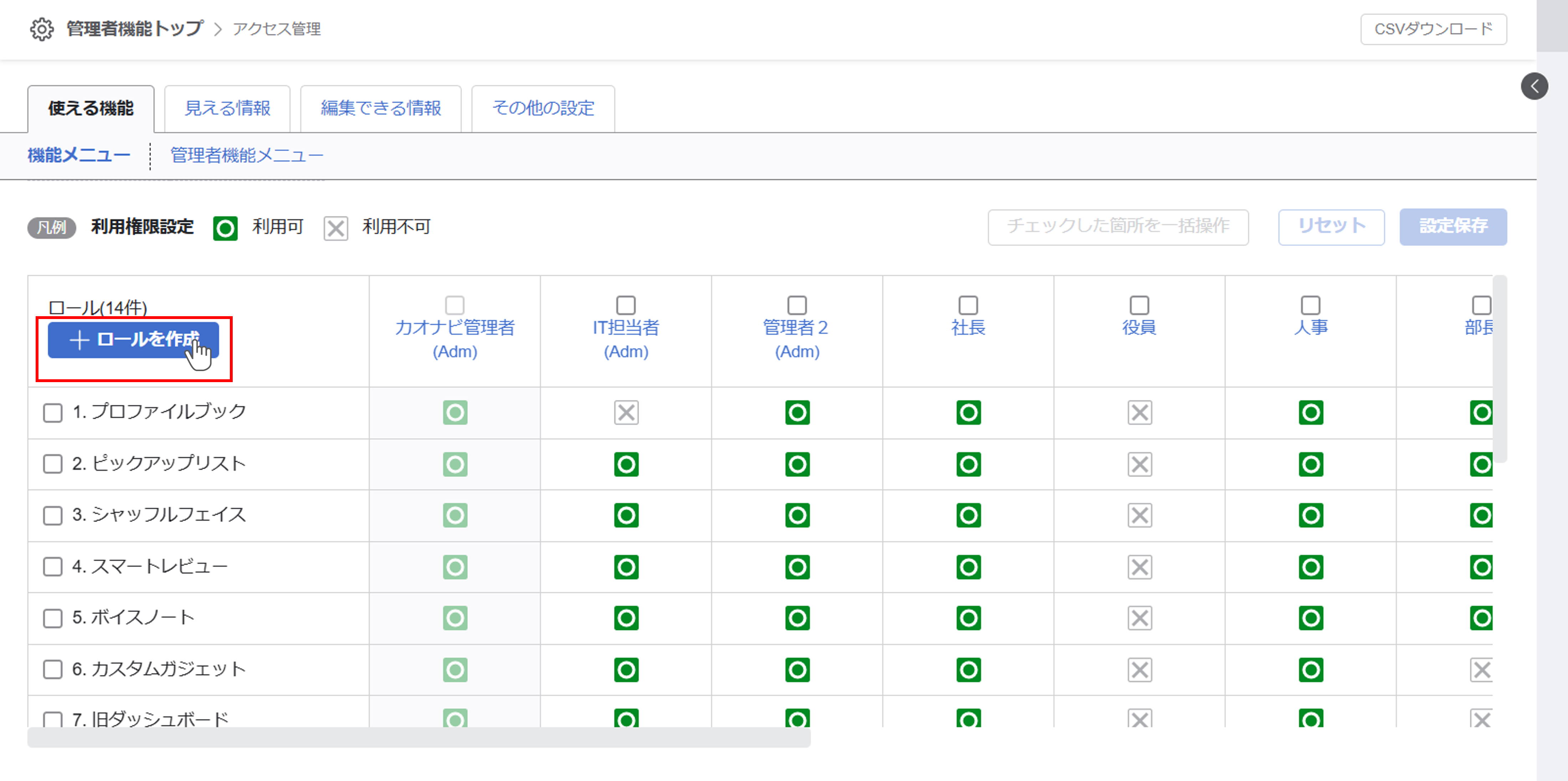1568x781 pixels.
Task: Toggle ピックアップリスト permission for IT担当者
Action: click(x=626, y=464)
